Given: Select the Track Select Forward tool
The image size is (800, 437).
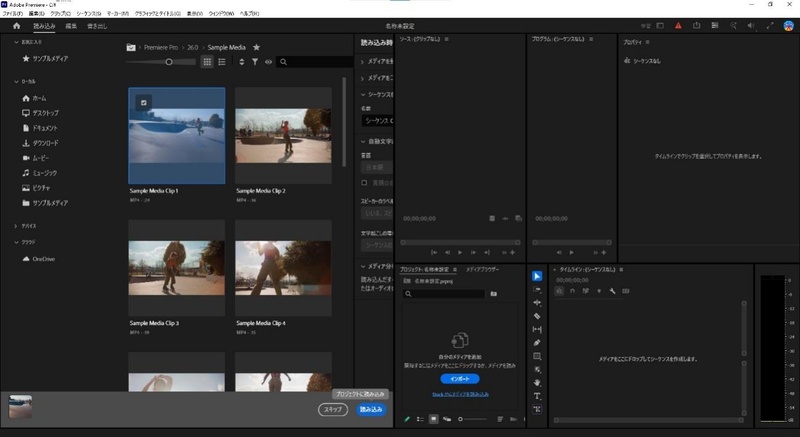Looking at the screenshot, I should [537, 289].
